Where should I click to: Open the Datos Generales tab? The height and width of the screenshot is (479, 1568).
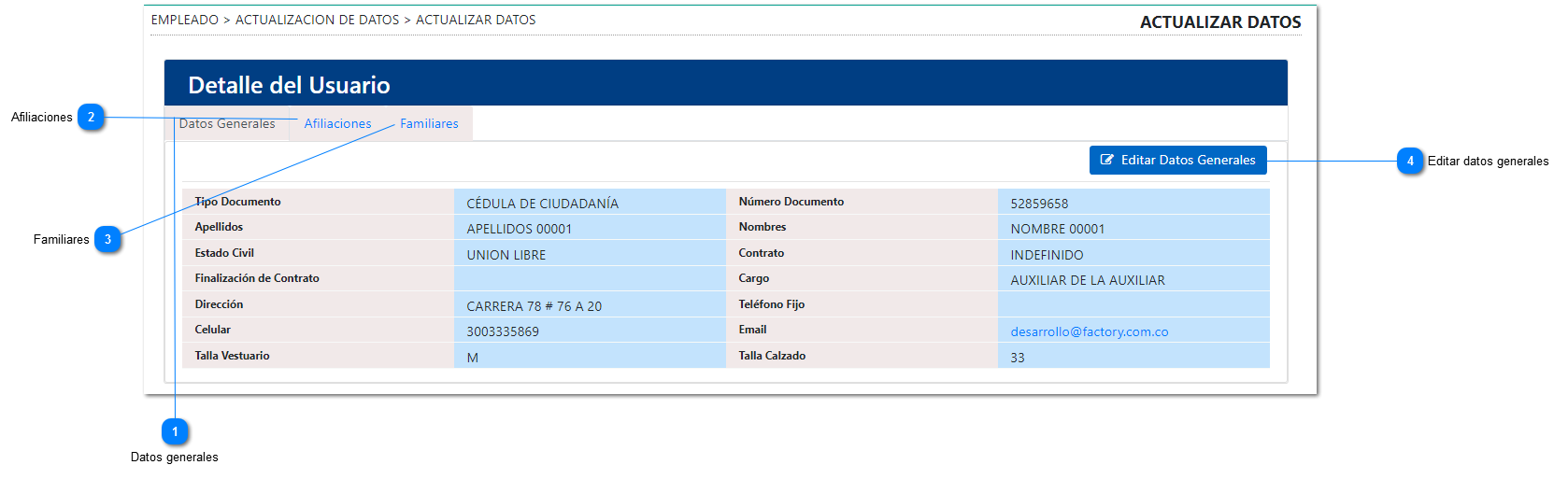point(227,124)
